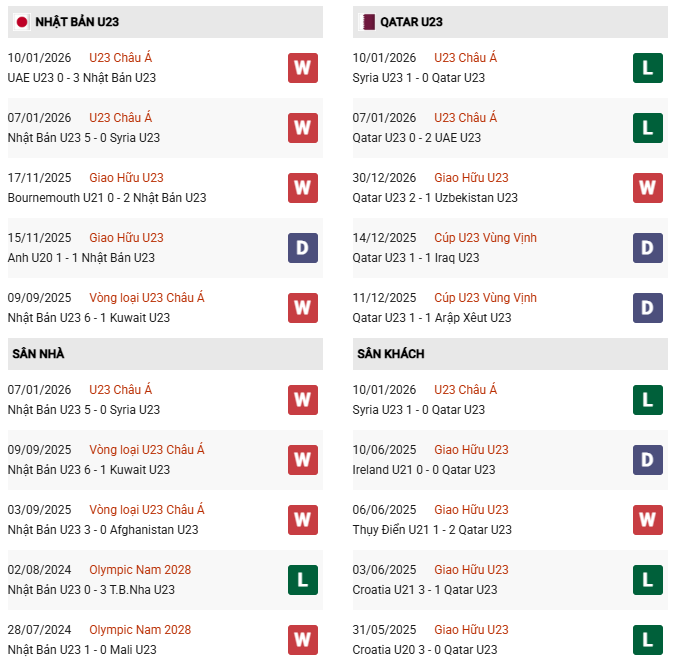Click W badge for Qatar vs Uzbekistan U23

click(648, 188)
